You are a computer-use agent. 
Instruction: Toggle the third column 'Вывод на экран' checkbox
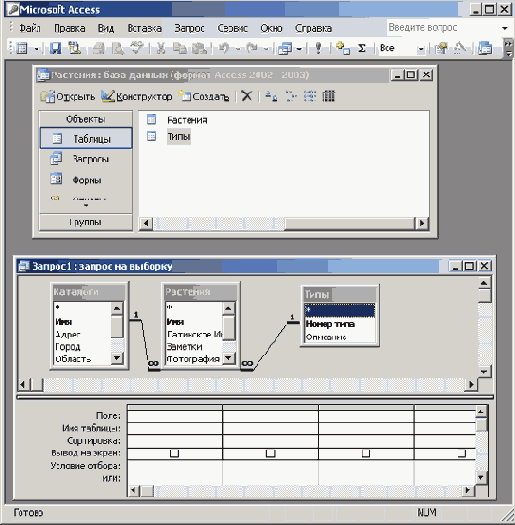pyautogui.click(x=366, y=453)
